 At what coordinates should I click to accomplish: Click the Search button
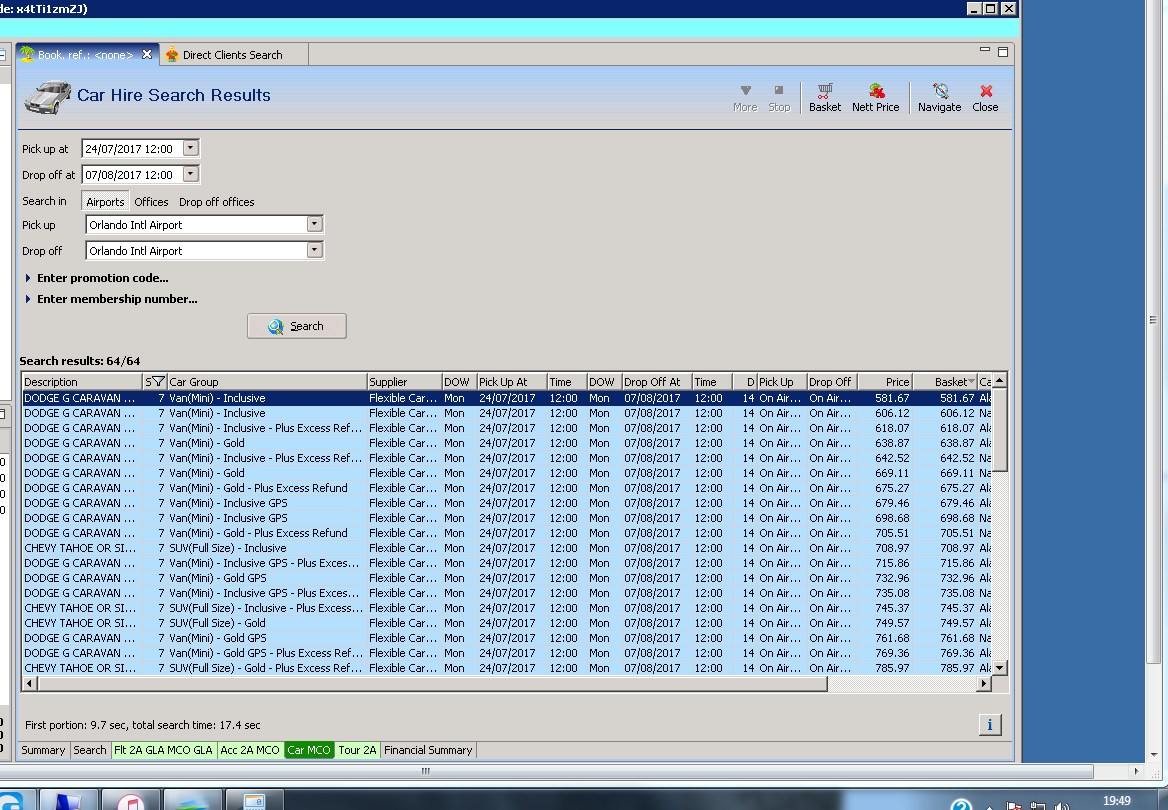coord(297,326)
